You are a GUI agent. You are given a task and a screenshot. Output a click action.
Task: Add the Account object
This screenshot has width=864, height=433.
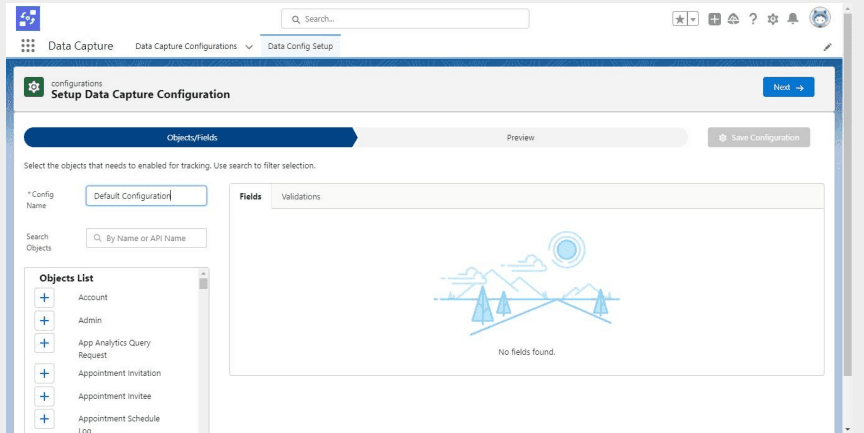(x=45, y=297)
